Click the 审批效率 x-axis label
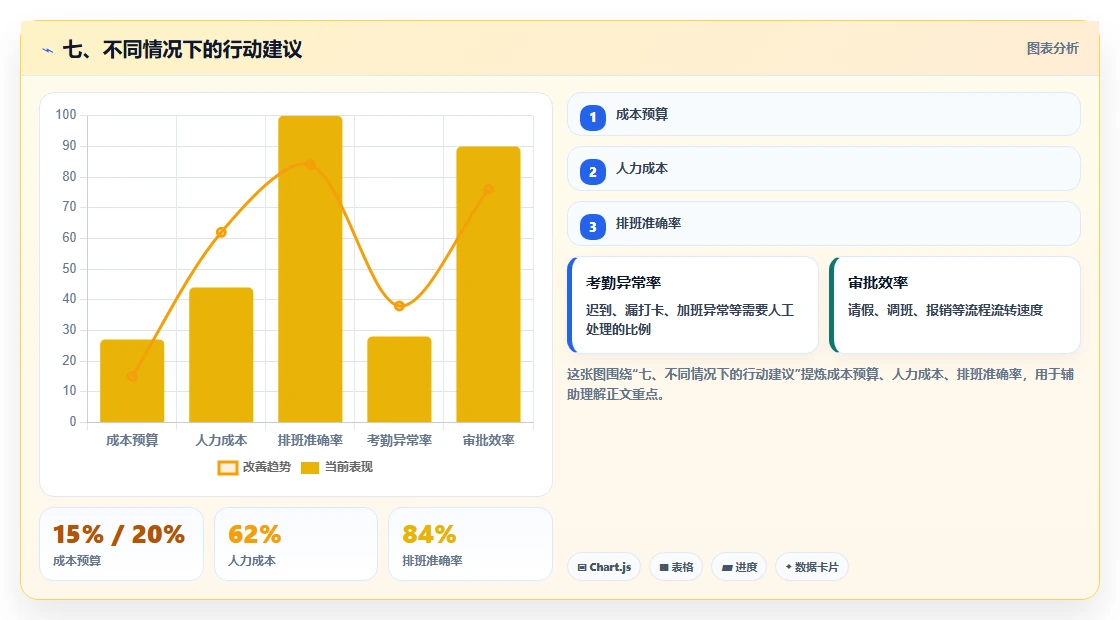1120x620 pixels. tap(489, 441)
